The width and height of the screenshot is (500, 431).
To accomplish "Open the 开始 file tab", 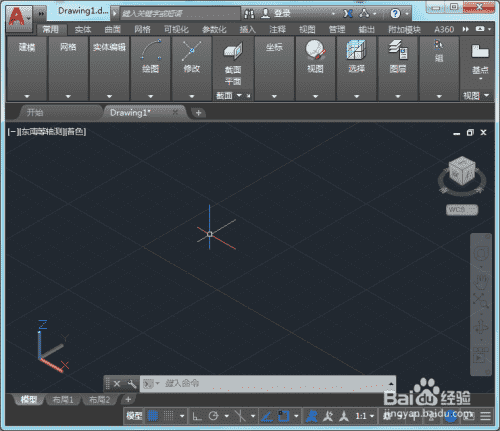I will coord(35,113).
